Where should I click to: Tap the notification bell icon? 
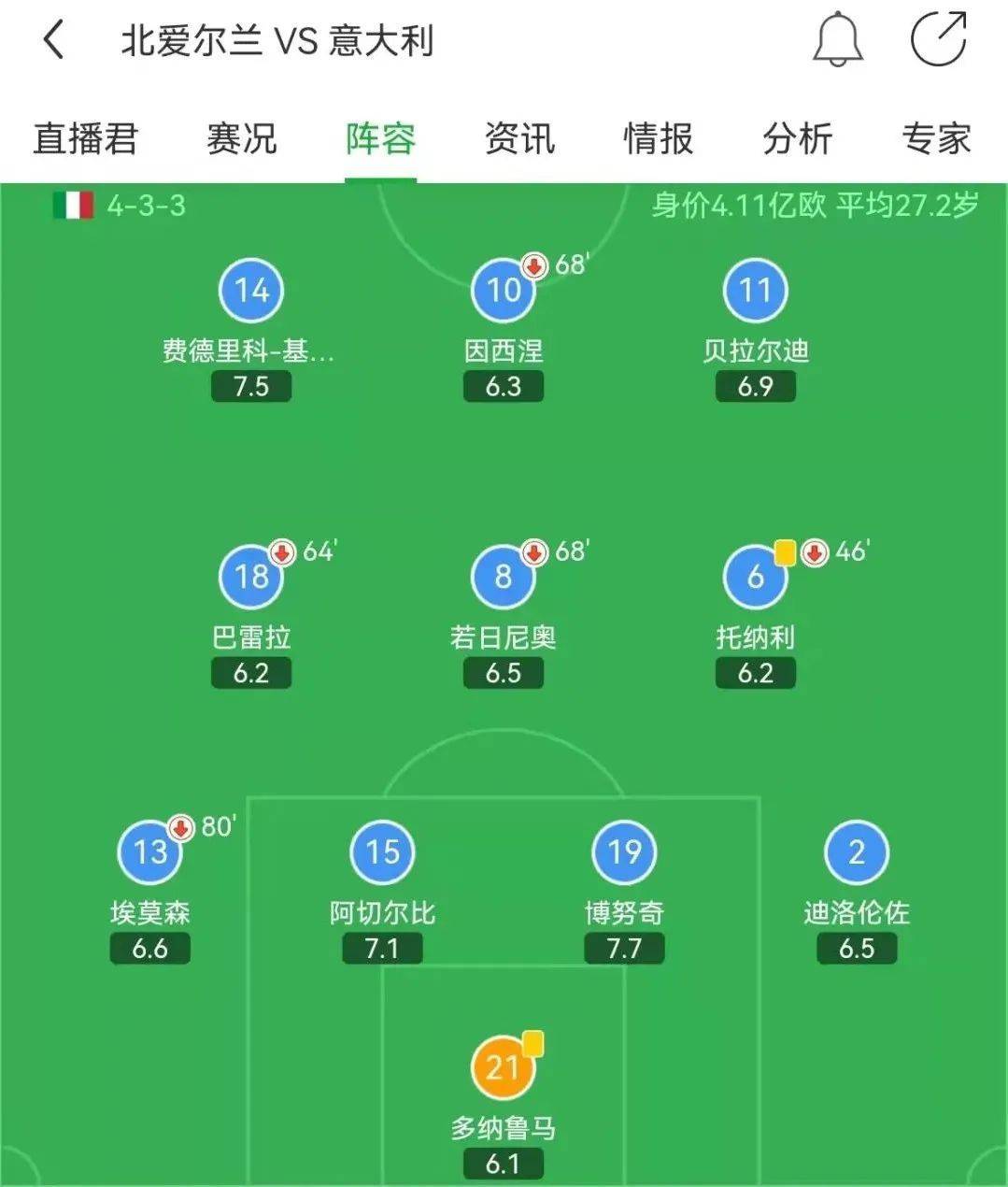[x=837, y=39]
